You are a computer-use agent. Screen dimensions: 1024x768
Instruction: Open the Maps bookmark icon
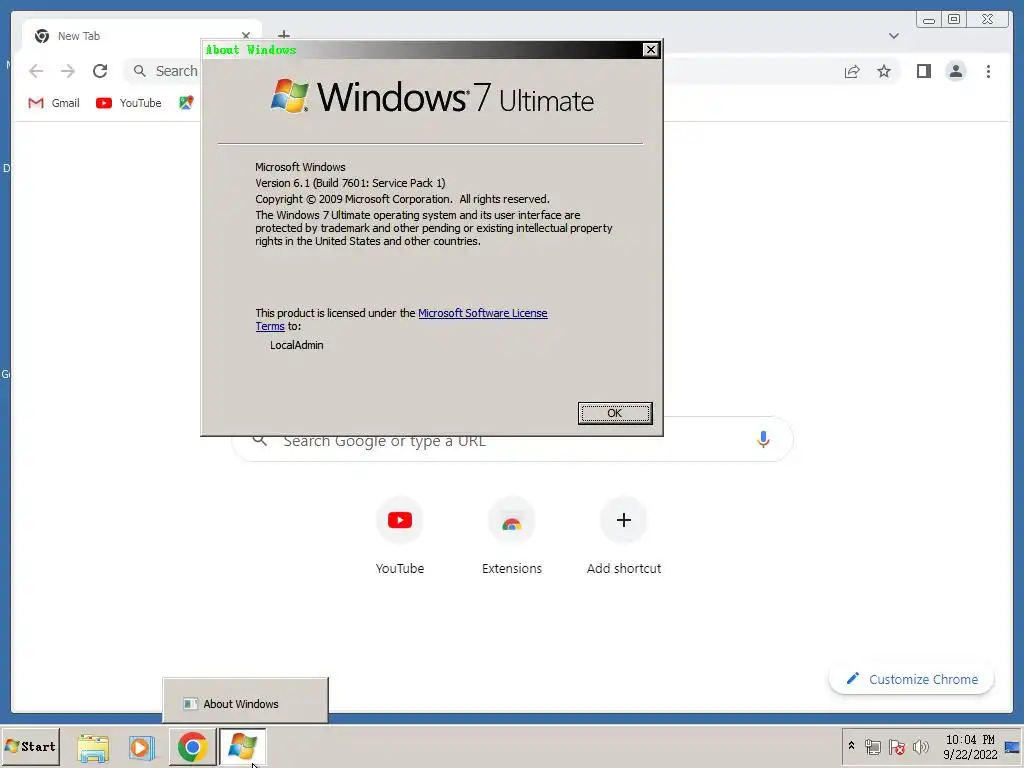point(186,103)
